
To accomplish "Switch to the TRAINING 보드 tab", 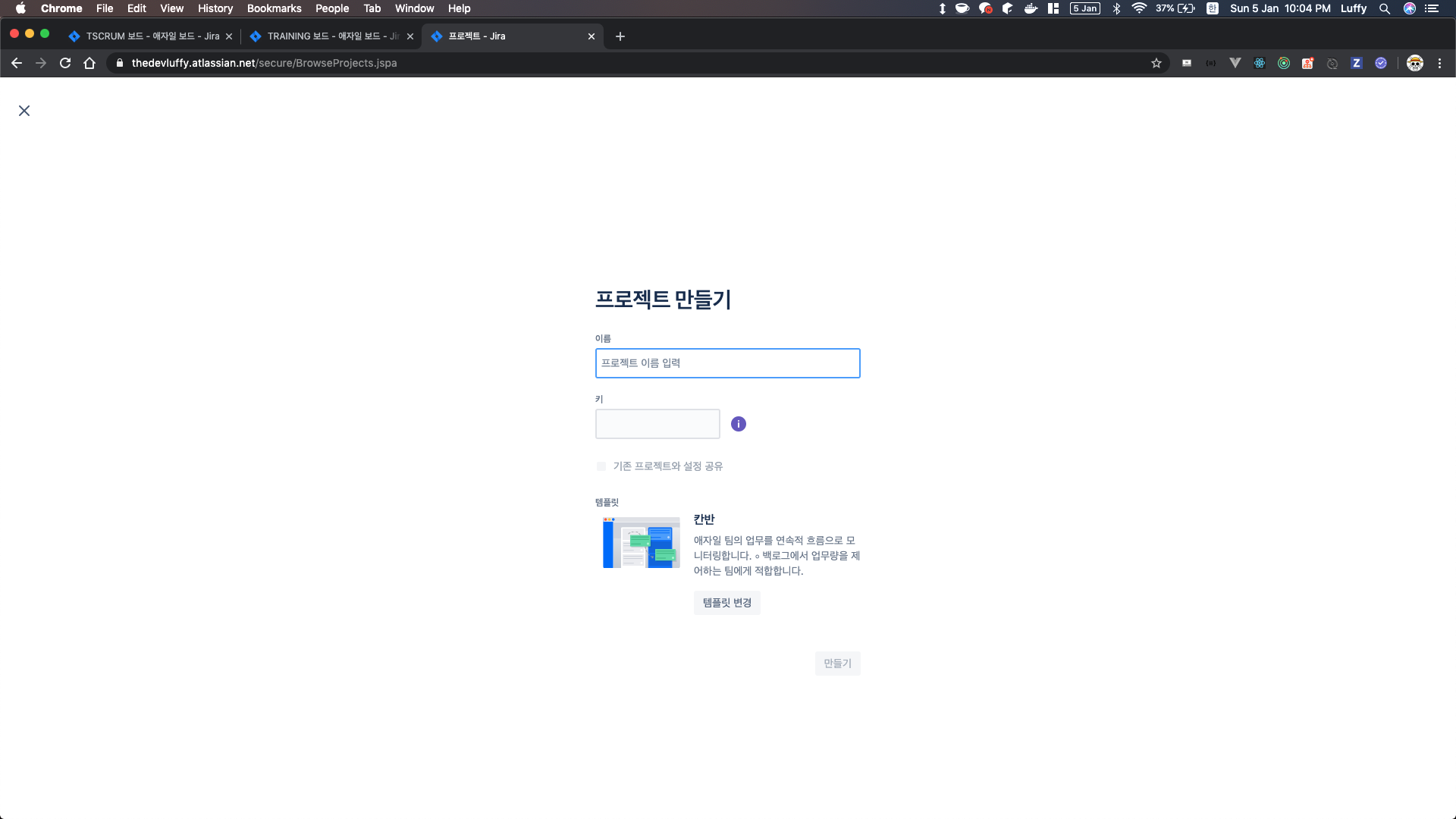I will click(x=331, y=36).
